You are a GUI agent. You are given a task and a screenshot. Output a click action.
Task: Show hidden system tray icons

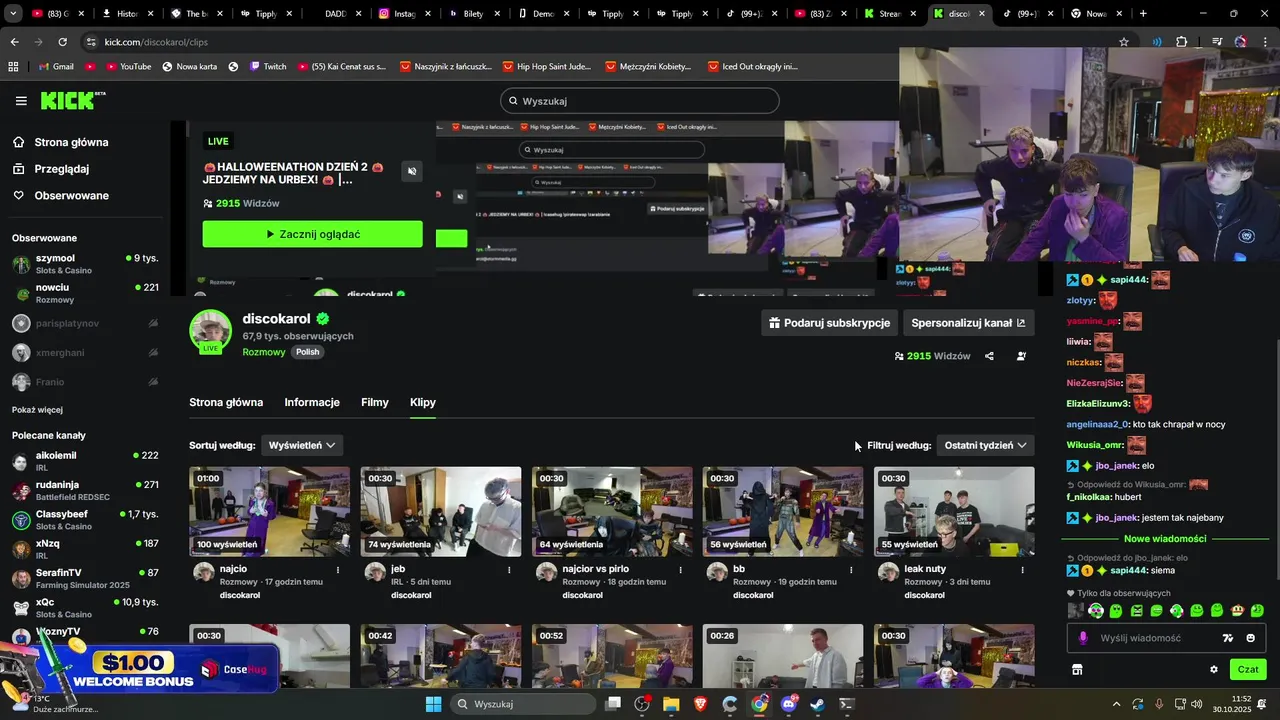(1116, 704)
